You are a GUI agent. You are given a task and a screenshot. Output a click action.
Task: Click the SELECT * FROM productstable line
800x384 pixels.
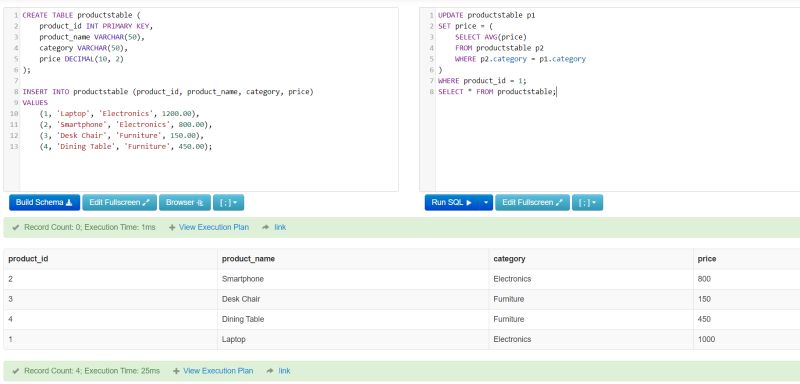click(497, 92)
